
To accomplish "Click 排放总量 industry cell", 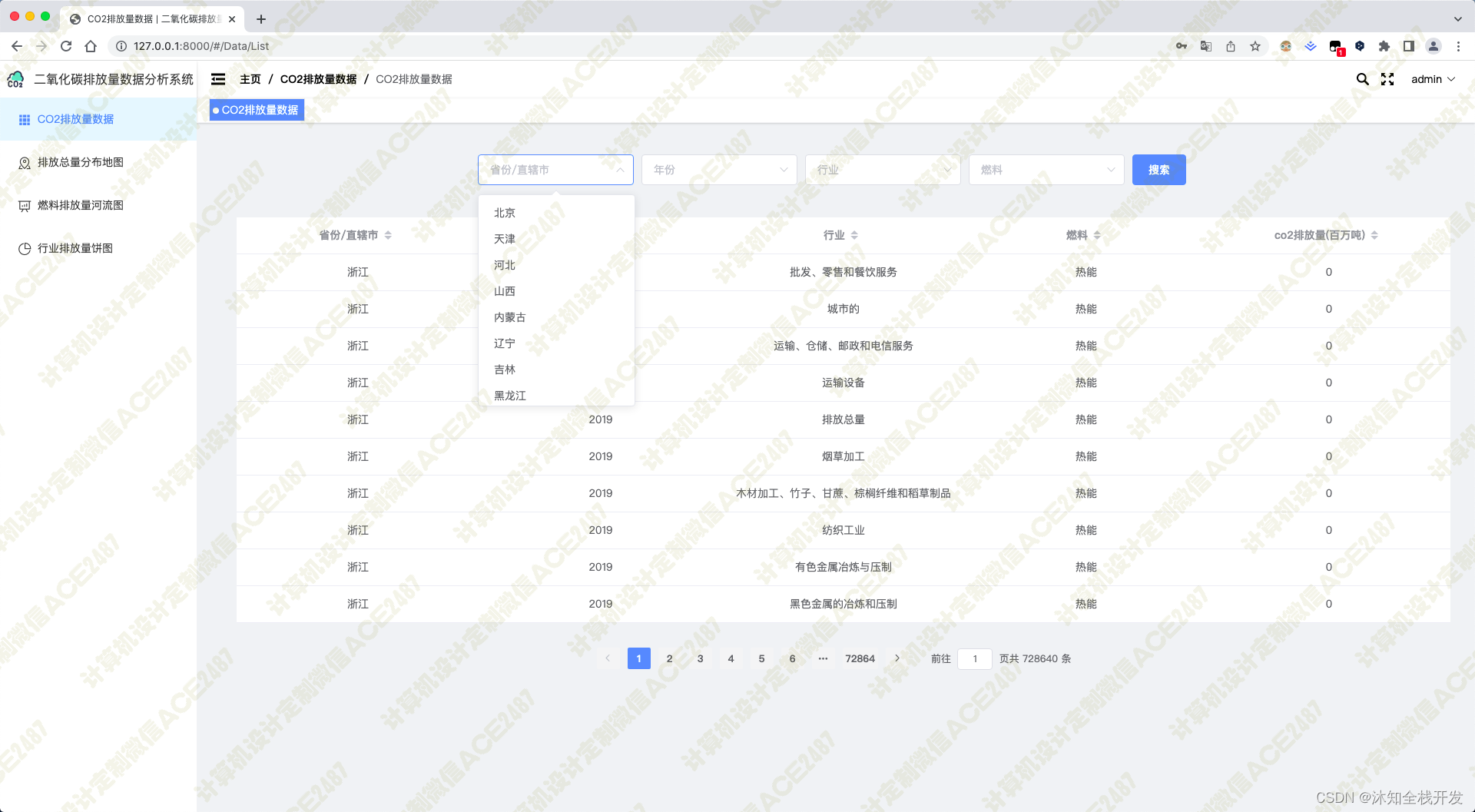I will click(844, 419).
